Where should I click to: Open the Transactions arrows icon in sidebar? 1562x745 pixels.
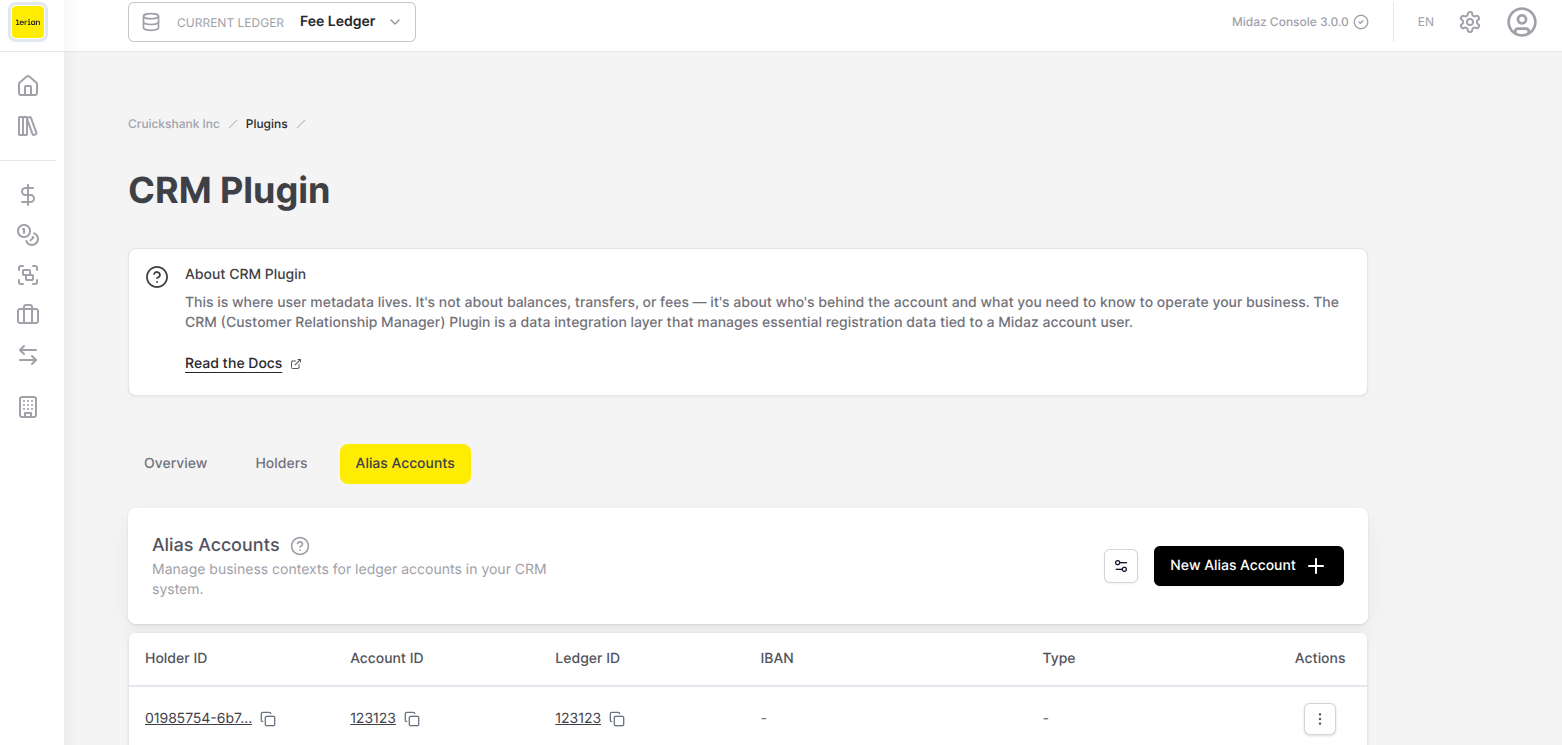tap(28, 355)
